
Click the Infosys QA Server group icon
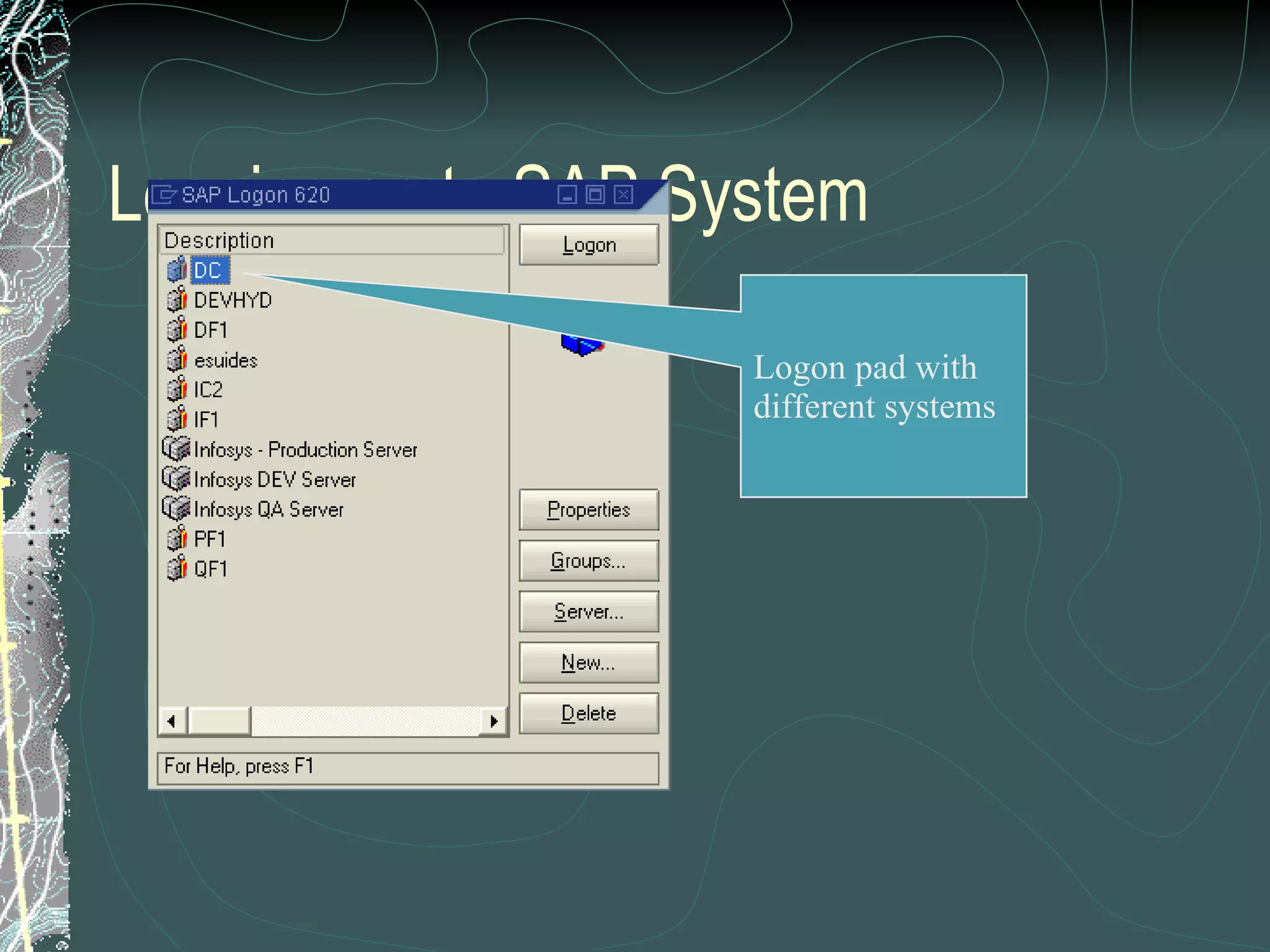[x=176, y=508]
